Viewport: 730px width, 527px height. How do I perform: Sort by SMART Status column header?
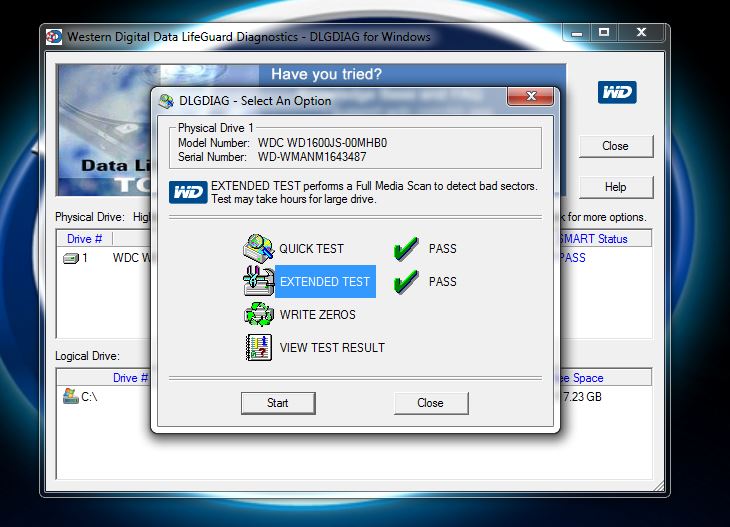click(x=605, y=239)
